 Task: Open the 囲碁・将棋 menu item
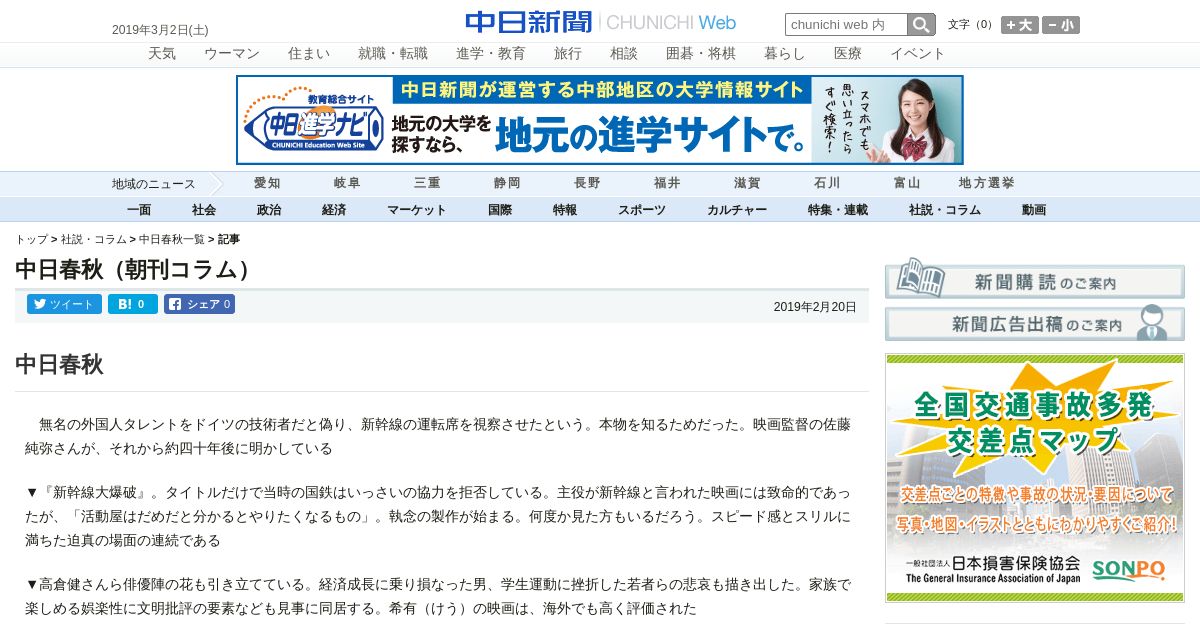701,54
